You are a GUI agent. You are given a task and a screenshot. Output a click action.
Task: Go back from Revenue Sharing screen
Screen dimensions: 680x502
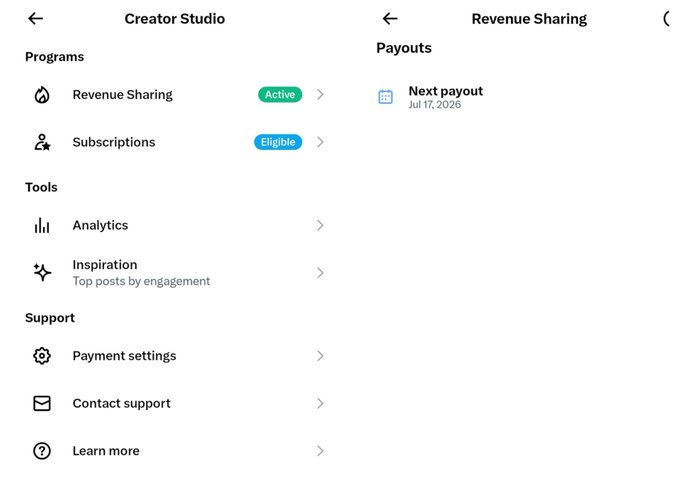pyautogui.click(x=390, y=18)
